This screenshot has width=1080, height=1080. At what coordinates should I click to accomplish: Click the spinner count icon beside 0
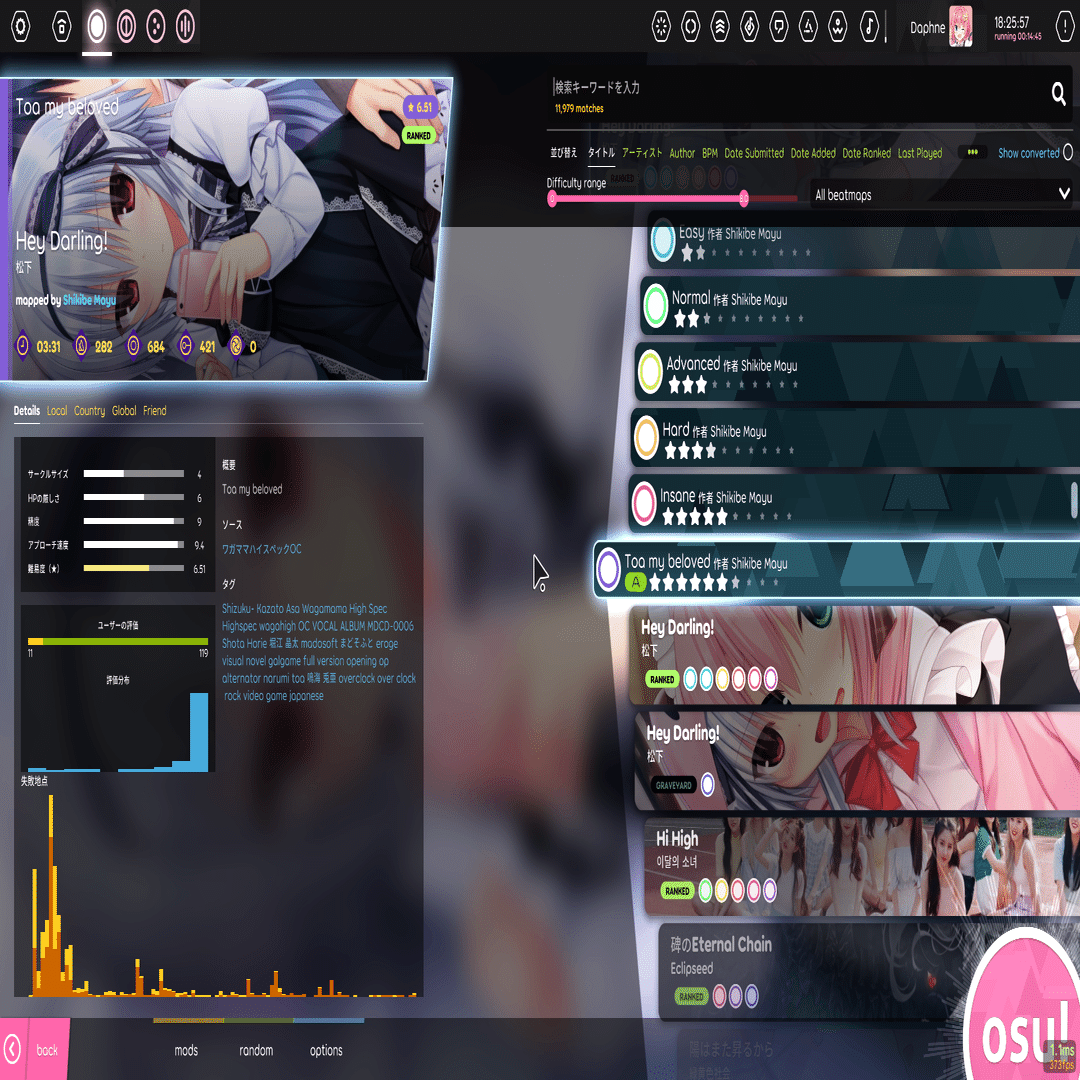pyautogui.click(x=236, y=346)
